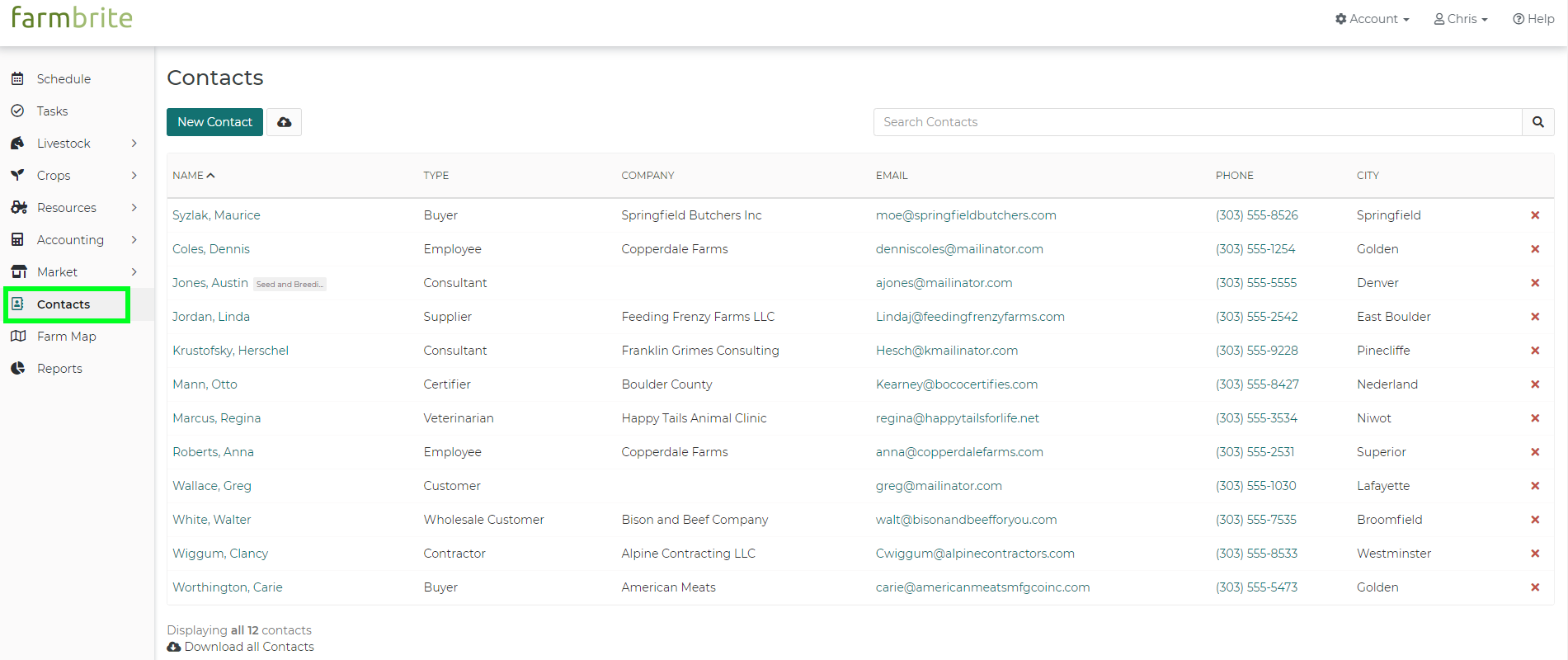
Task: Click the Reports pie chart icon
Action: 17,369
